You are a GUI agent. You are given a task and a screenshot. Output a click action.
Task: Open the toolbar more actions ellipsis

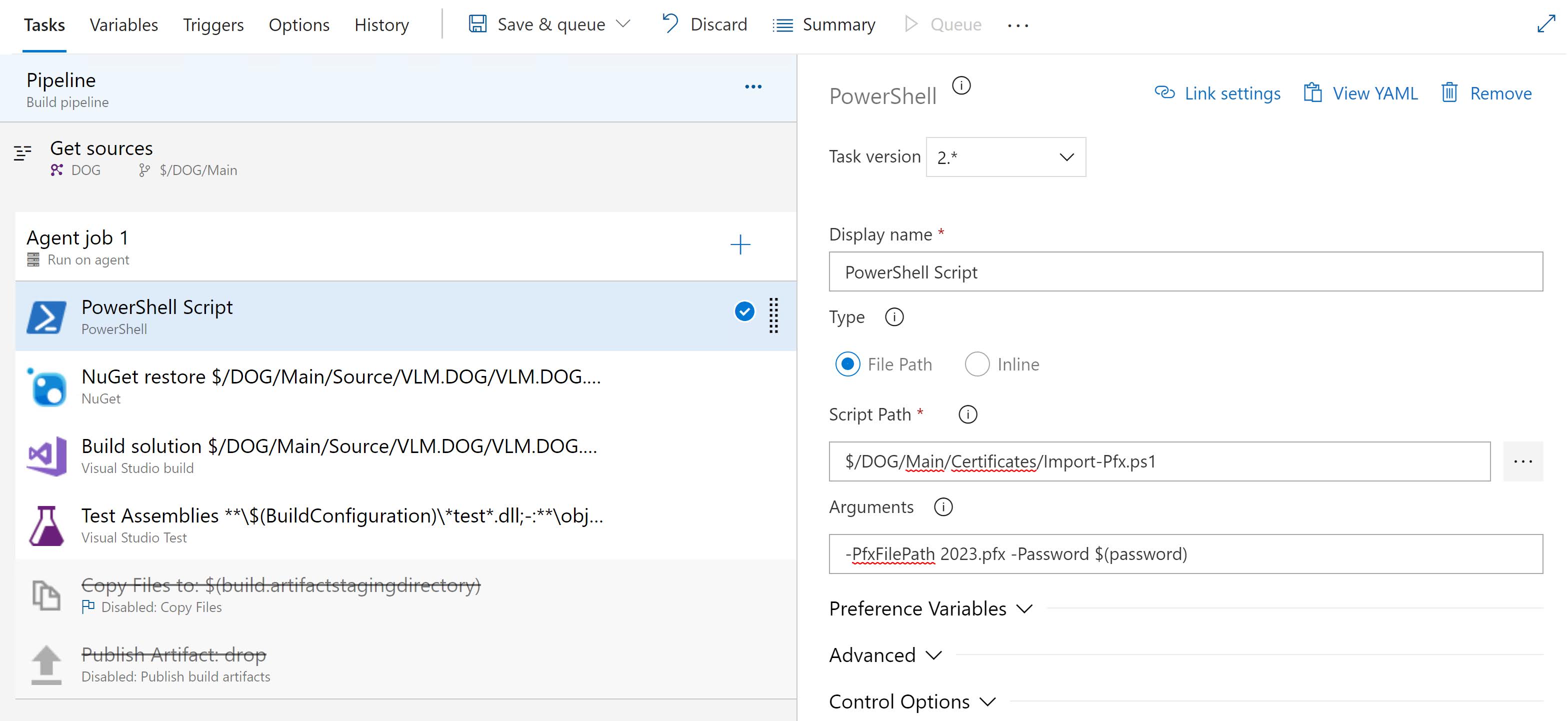[1017, 25]
